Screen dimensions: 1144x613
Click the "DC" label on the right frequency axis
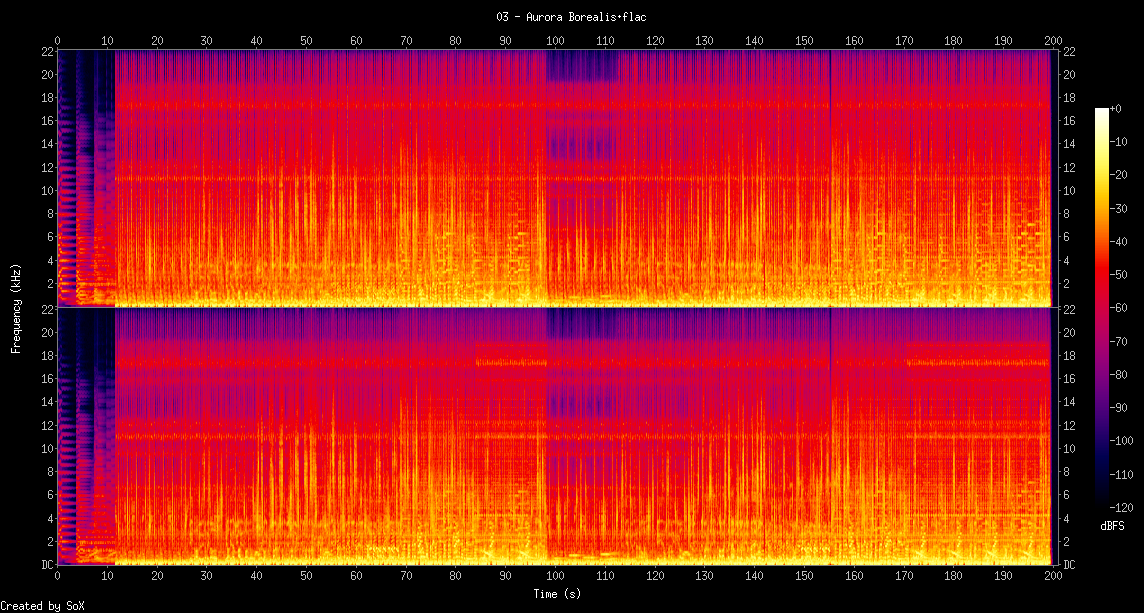click(x=1069, y=564)
